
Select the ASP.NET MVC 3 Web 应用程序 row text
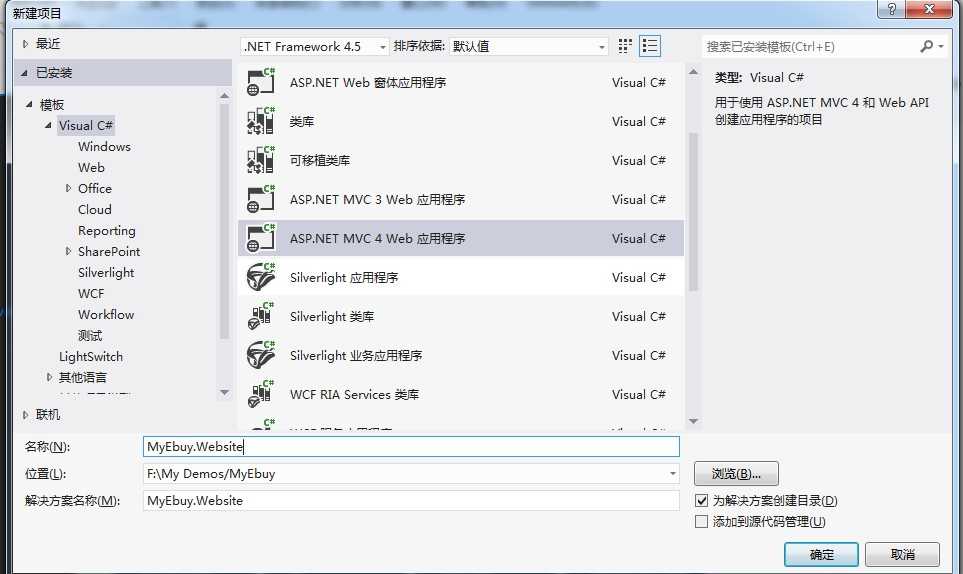[377, 200]
